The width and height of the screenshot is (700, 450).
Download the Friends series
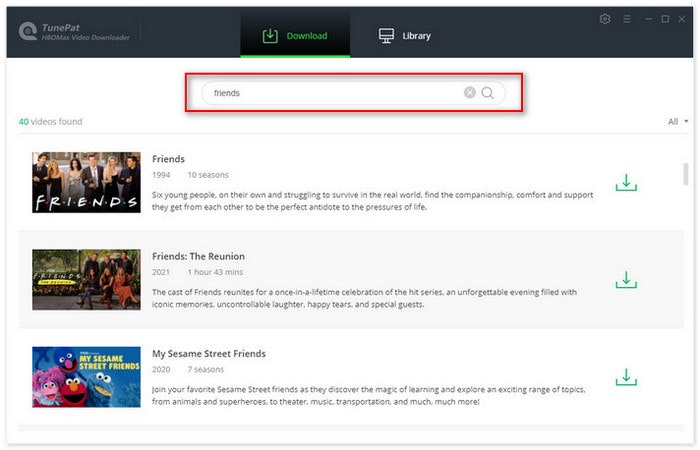pos(626,183)
